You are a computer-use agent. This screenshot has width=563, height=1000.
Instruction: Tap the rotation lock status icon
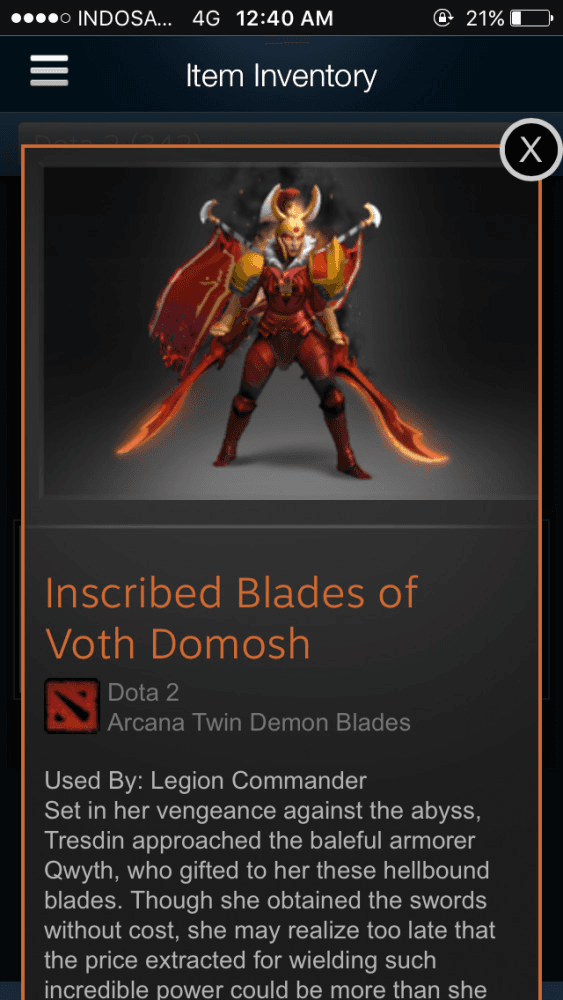point(441,18)
